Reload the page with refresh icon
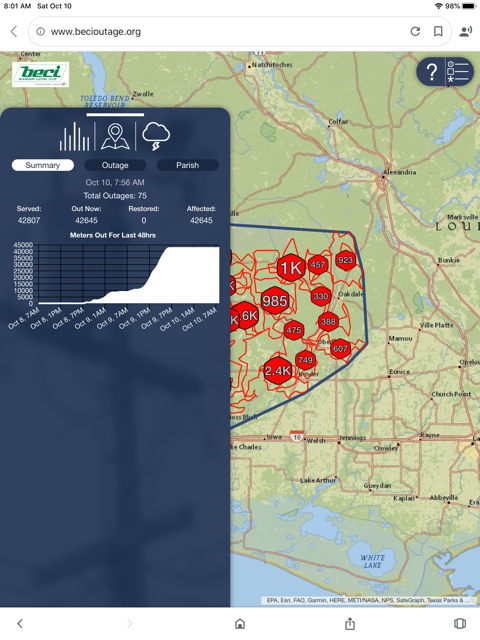The width and height of the screenshot is (480, 640). pyautogui.click(x=415, y=31)
